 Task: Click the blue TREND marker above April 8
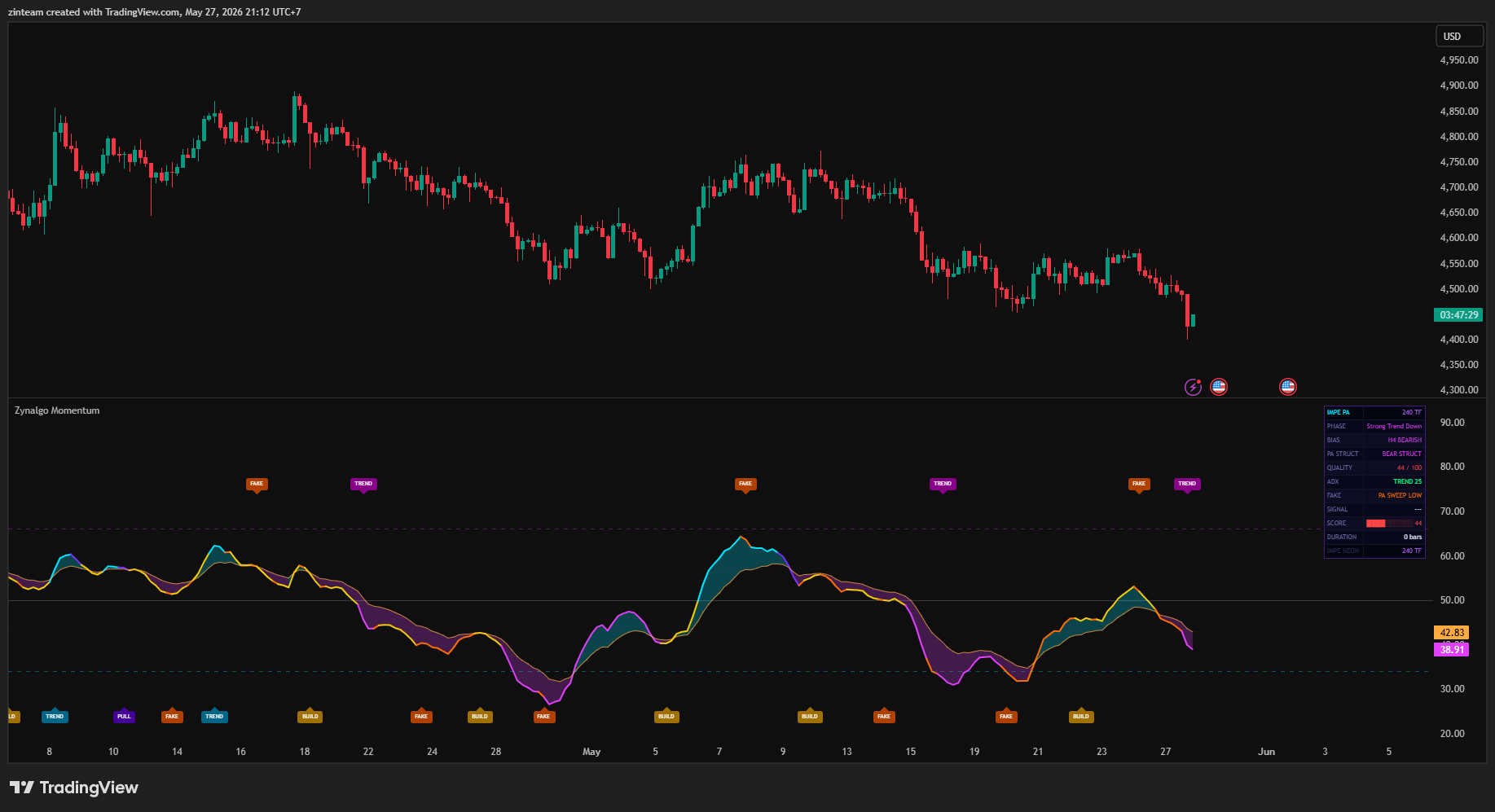click(x=55, y=716)
